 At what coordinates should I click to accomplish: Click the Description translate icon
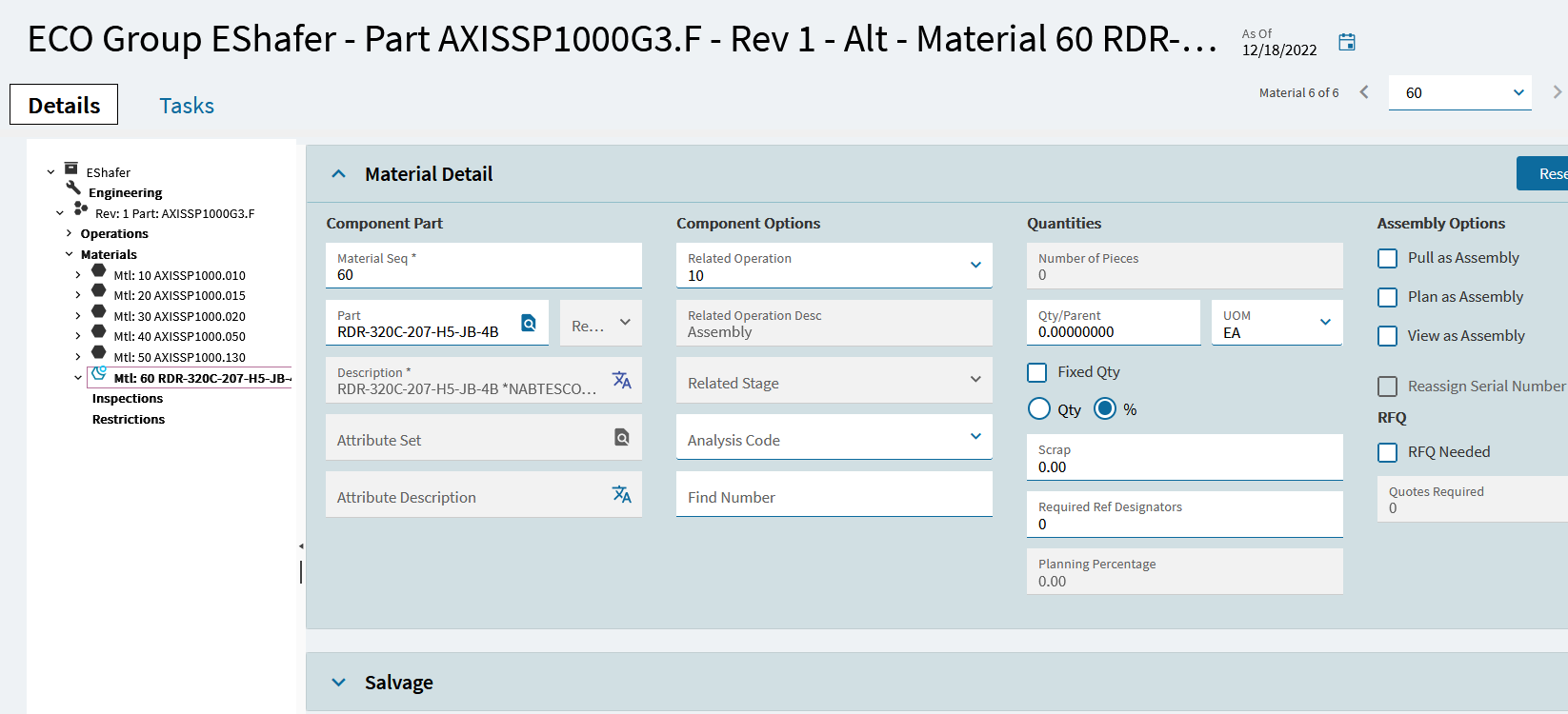click(x=621, y=380)
